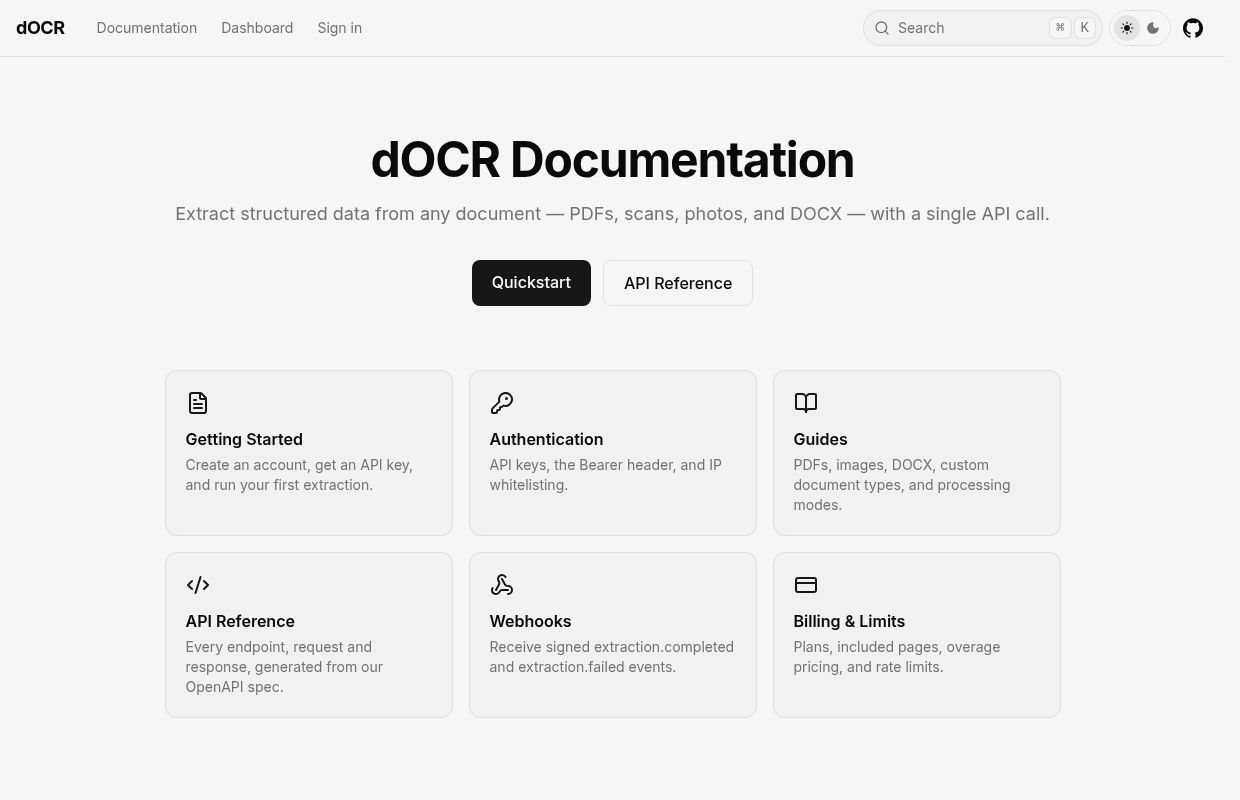The image size is (1240, 800).
Task: Open the Dashboard nav item
Action: coord(257,28)
